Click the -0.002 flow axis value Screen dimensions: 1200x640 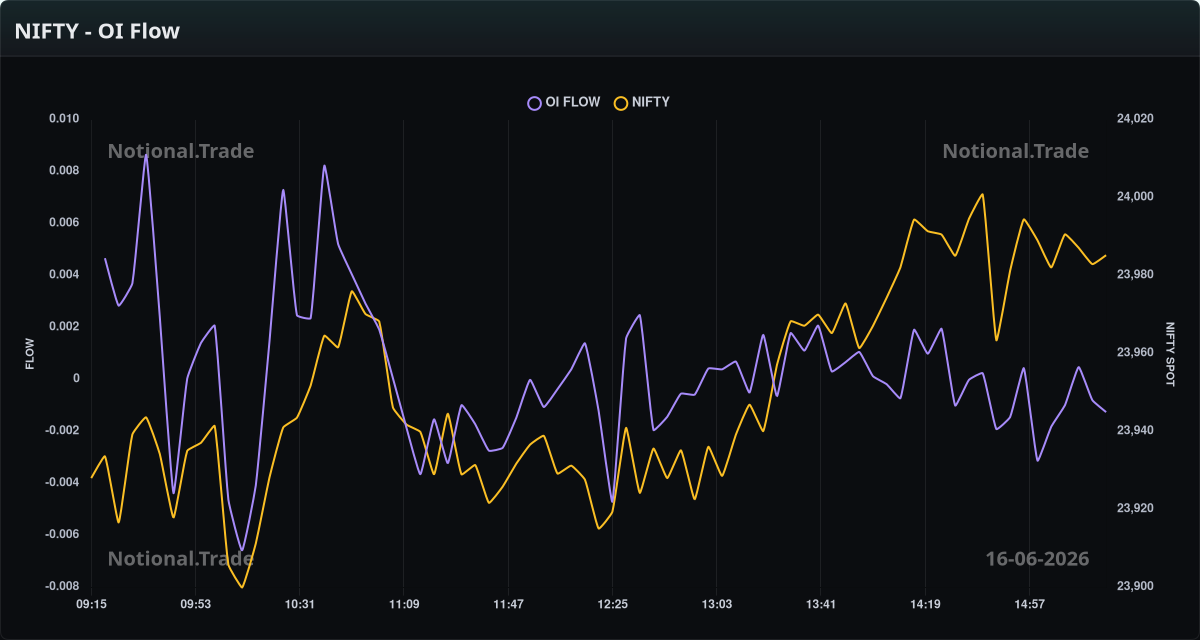62,431
